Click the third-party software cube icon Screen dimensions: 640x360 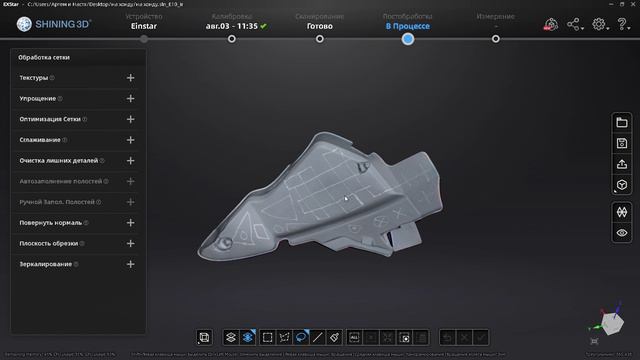tap(622, 185)
